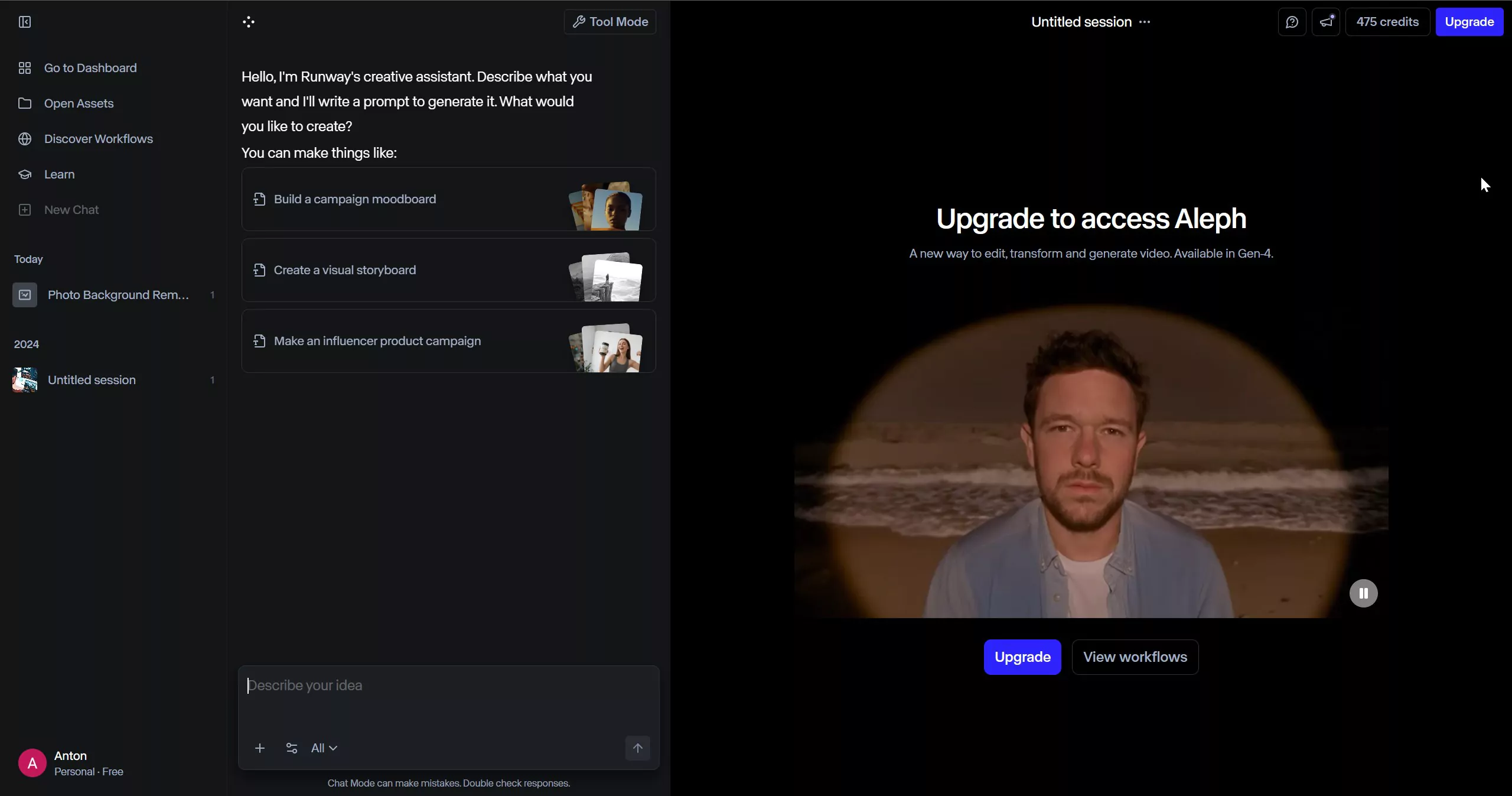Click the Photo Background session icon
1512x796 pixels.
[25, 295]
